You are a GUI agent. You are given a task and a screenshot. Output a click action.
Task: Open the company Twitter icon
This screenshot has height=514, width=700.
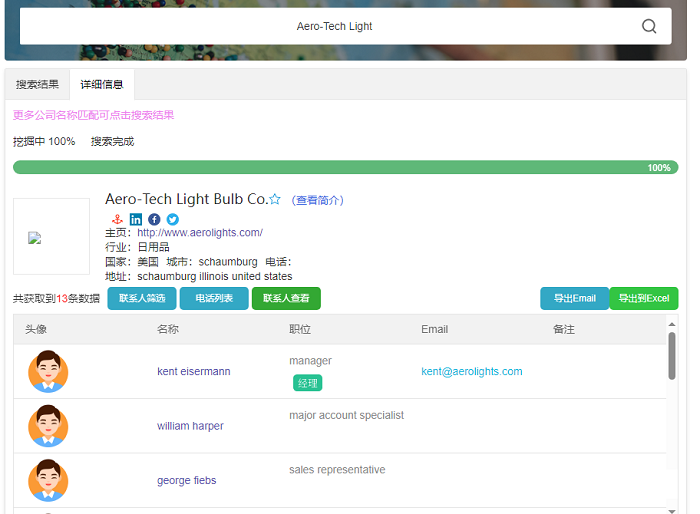click(x=173, y=219)
